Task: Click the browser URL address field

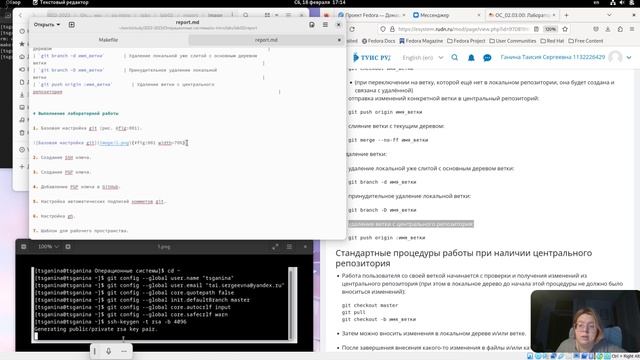Action: [x=463, y=29]
